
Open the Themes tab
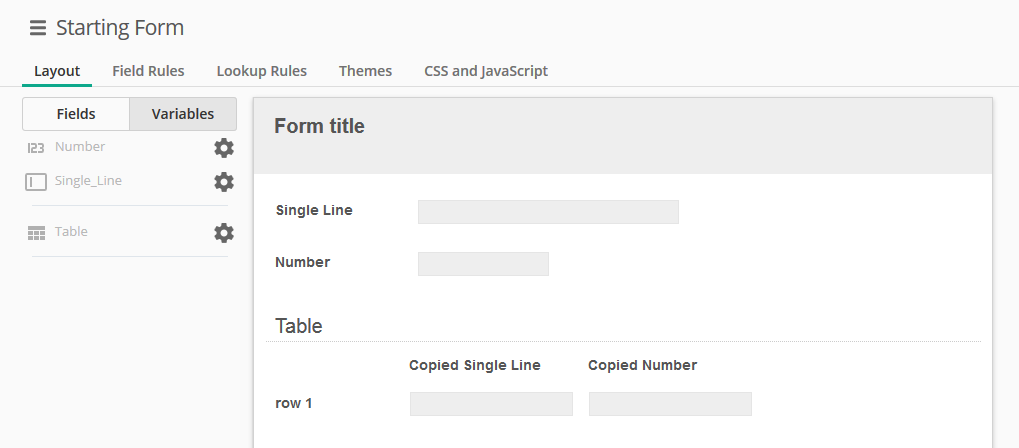pos(365,71)
